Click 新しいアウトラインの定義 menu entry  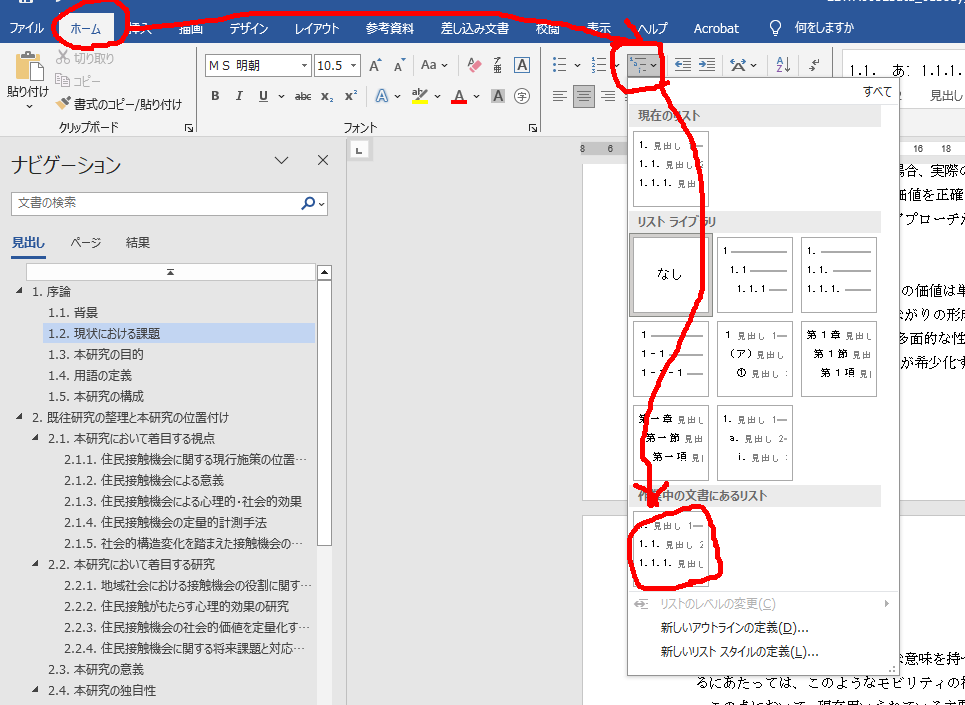point(734,628)
